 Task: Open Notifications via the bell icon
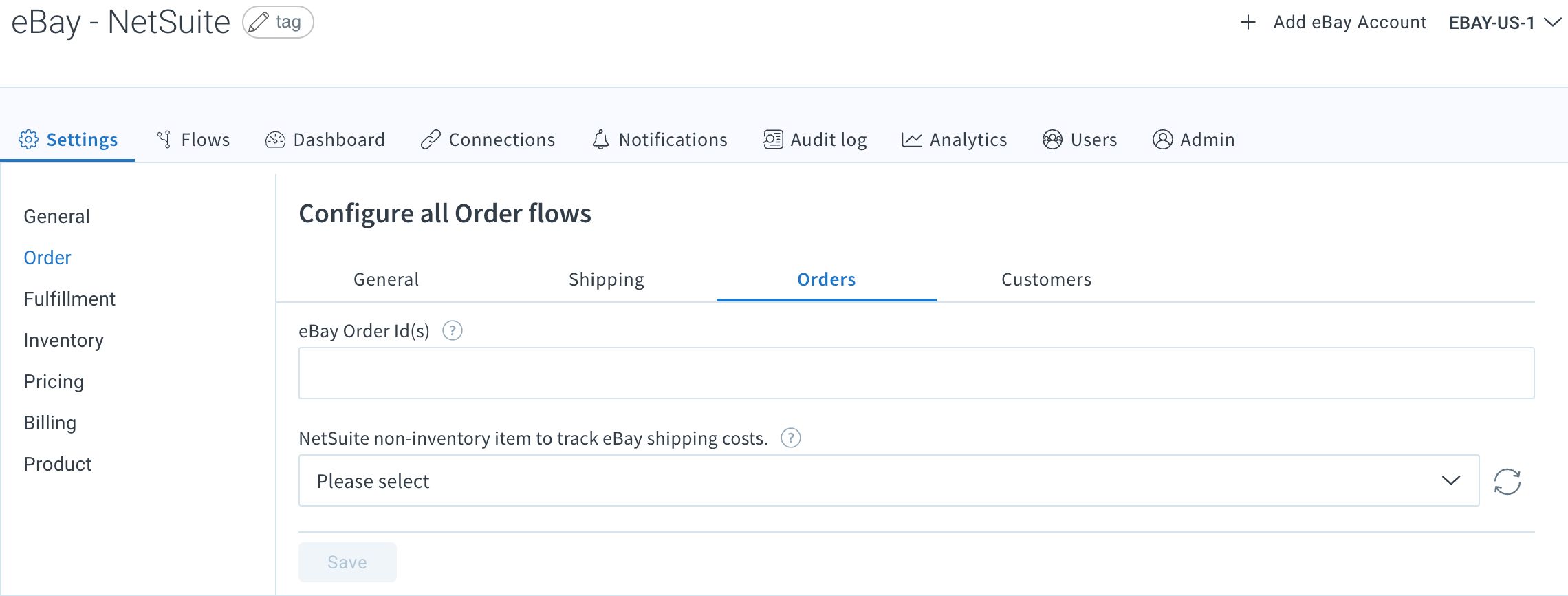click(x=600, y=139)
